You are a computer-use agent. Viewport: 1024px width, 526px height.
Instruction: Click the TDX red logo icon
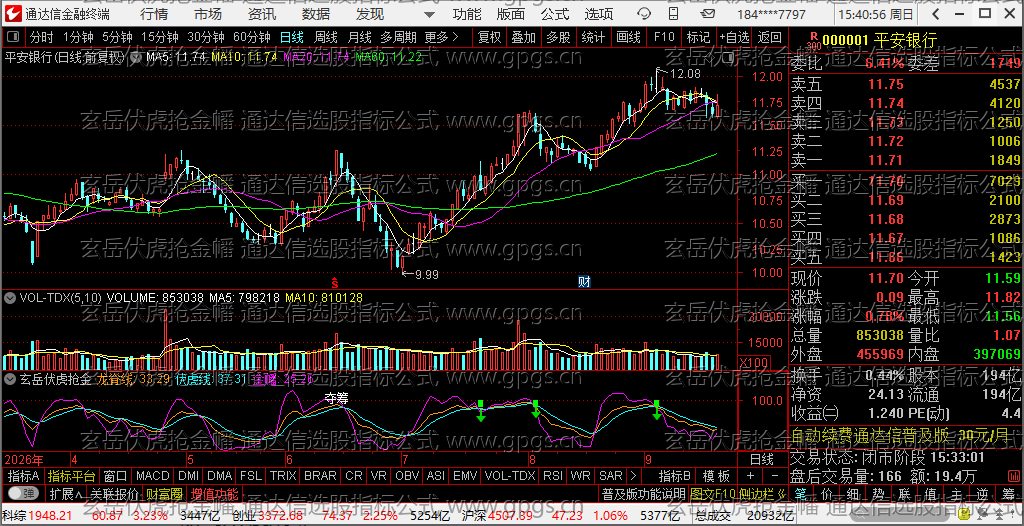click(12, 13)
